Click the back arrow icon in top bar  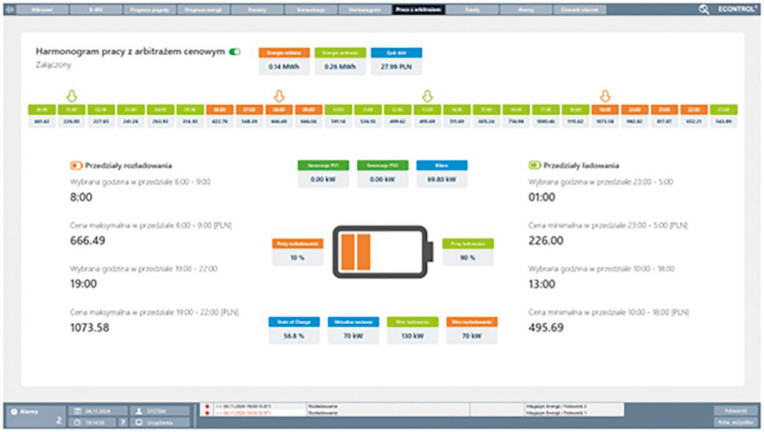coord(9,9)
